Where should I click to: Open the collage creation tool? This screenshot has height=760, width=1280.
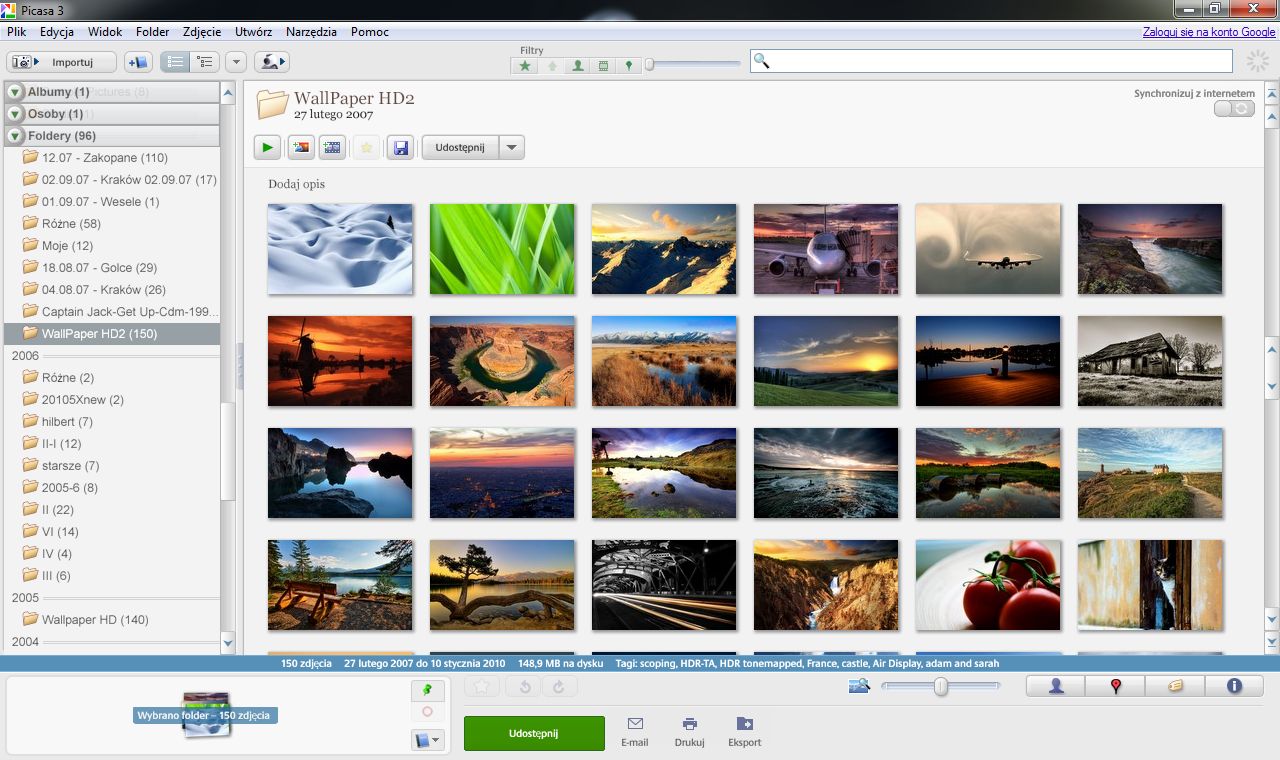click(x=300, y=147)
